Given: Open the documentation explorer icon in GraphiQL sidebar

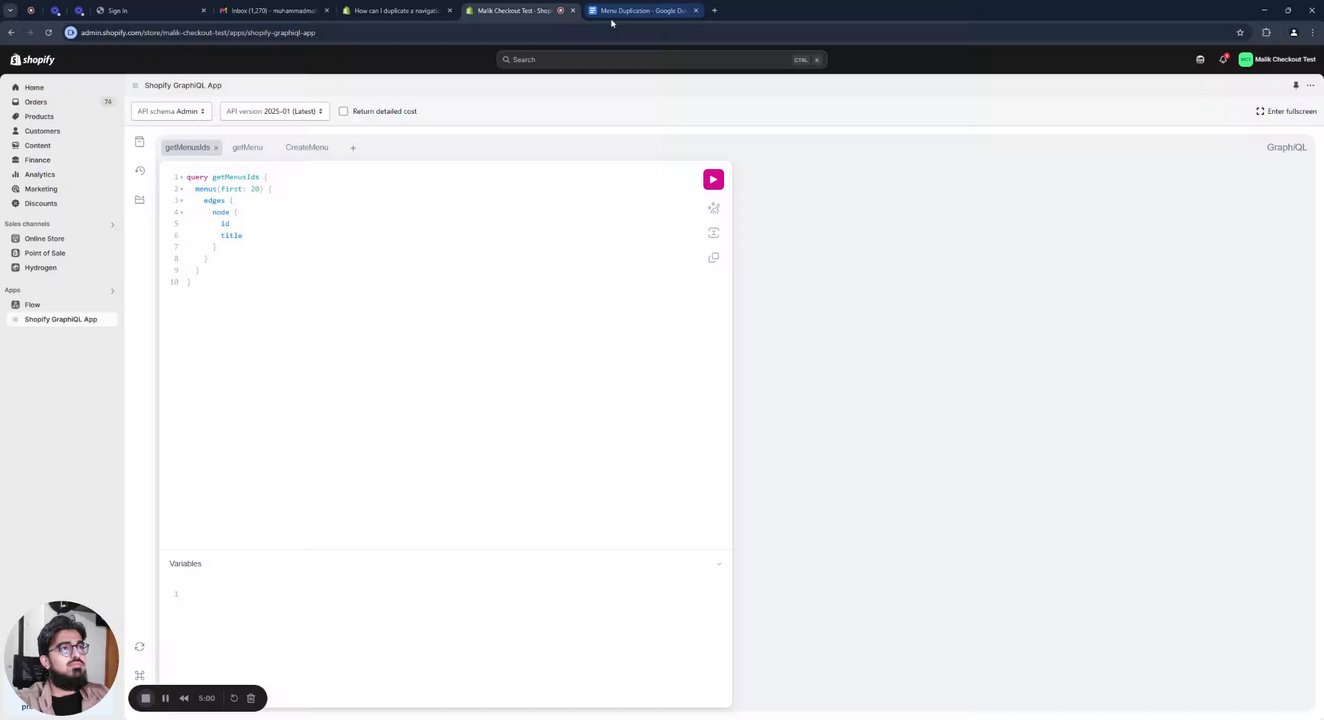Looking at the screenshot, I should [x=139, y=142].
